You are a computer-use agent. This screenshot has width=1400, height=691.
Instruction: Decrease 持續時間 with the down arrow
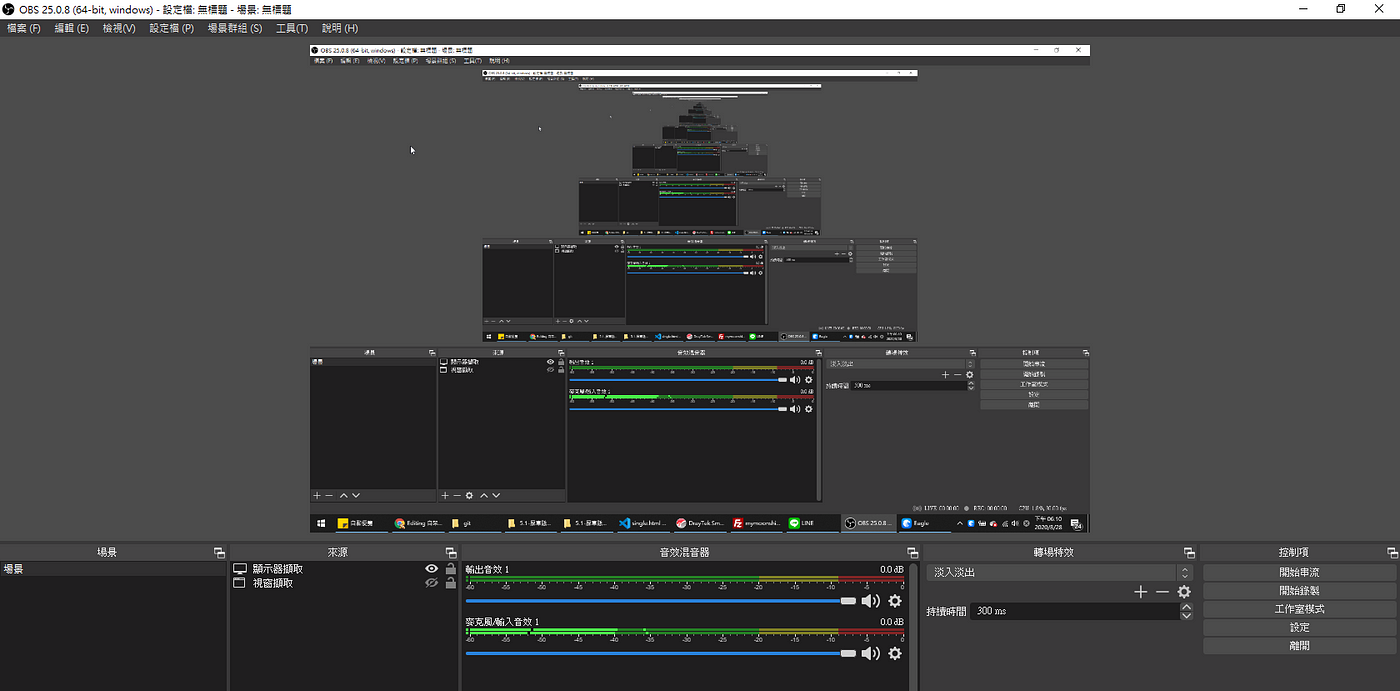point(1186,615)
